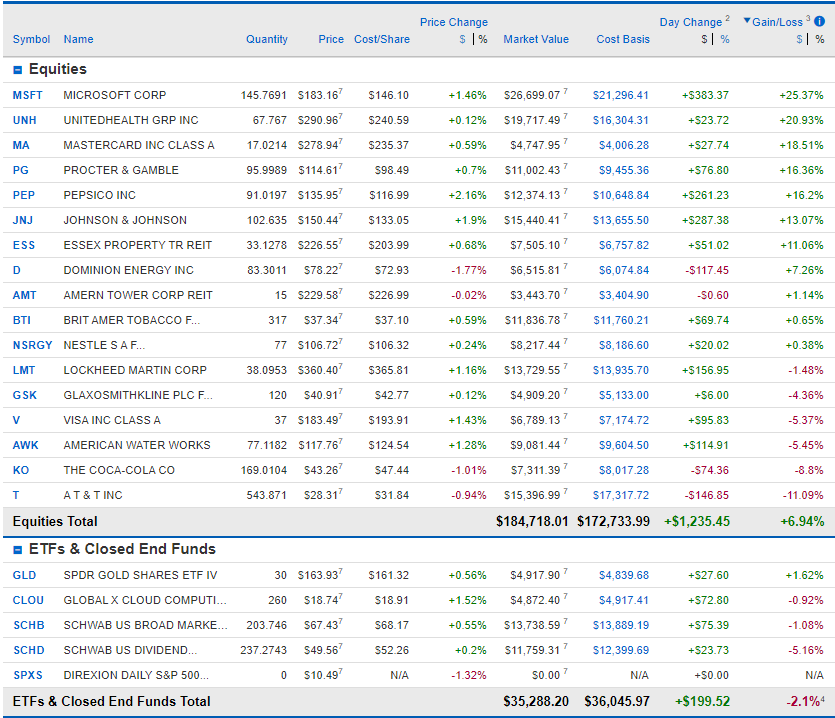This screenshot has width=835, height=718.
Task: Open AT&T cost basis $17,317.72
Action: point(621,496)
